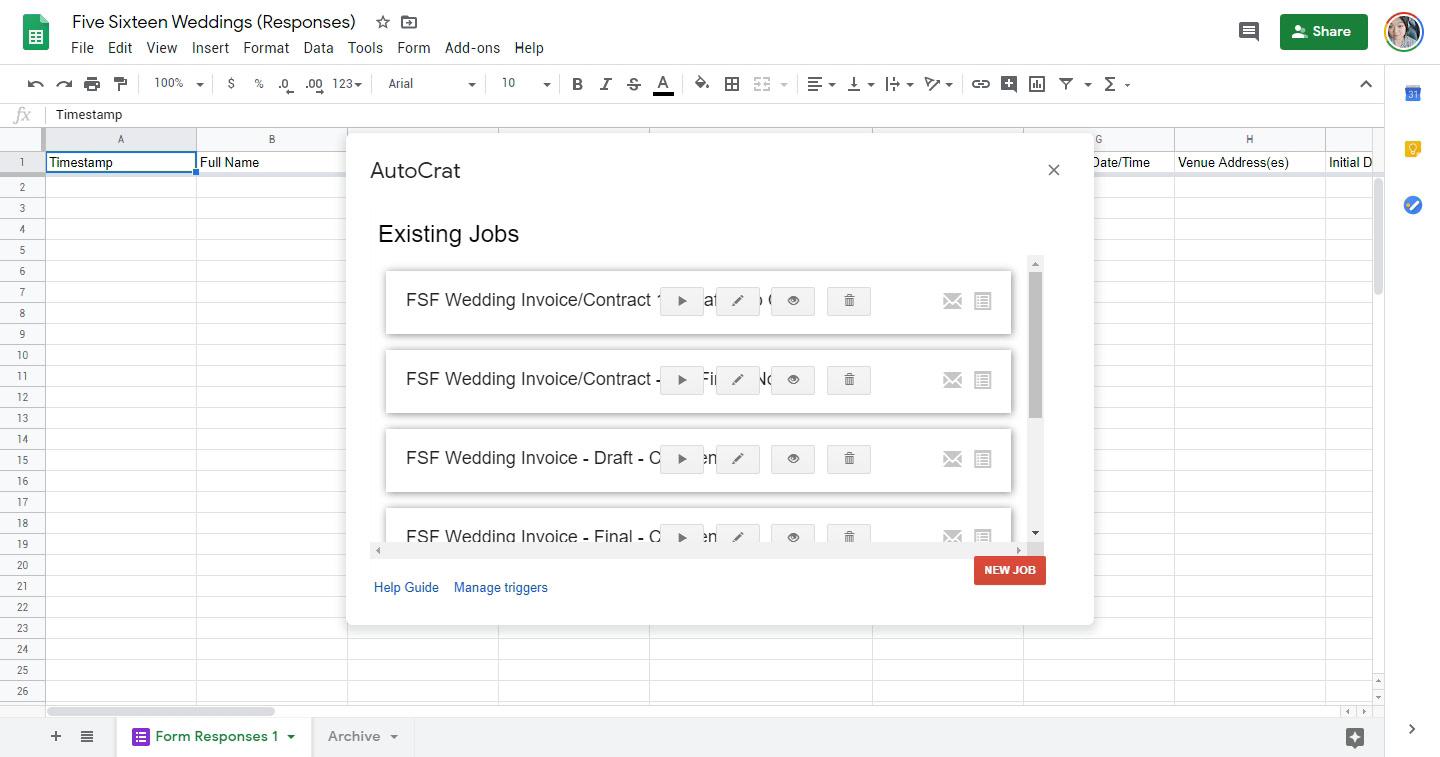Preview the second FSF Wedding Invoice/Contract job
The width and height of the screenshot is (1440, 757).
tap(793, 380)
